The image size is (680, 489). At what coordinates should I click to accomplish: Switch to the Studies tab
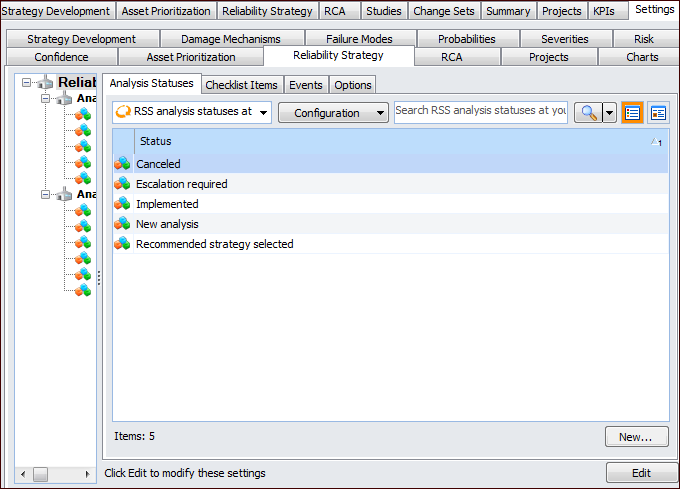[x=384, y=11]
